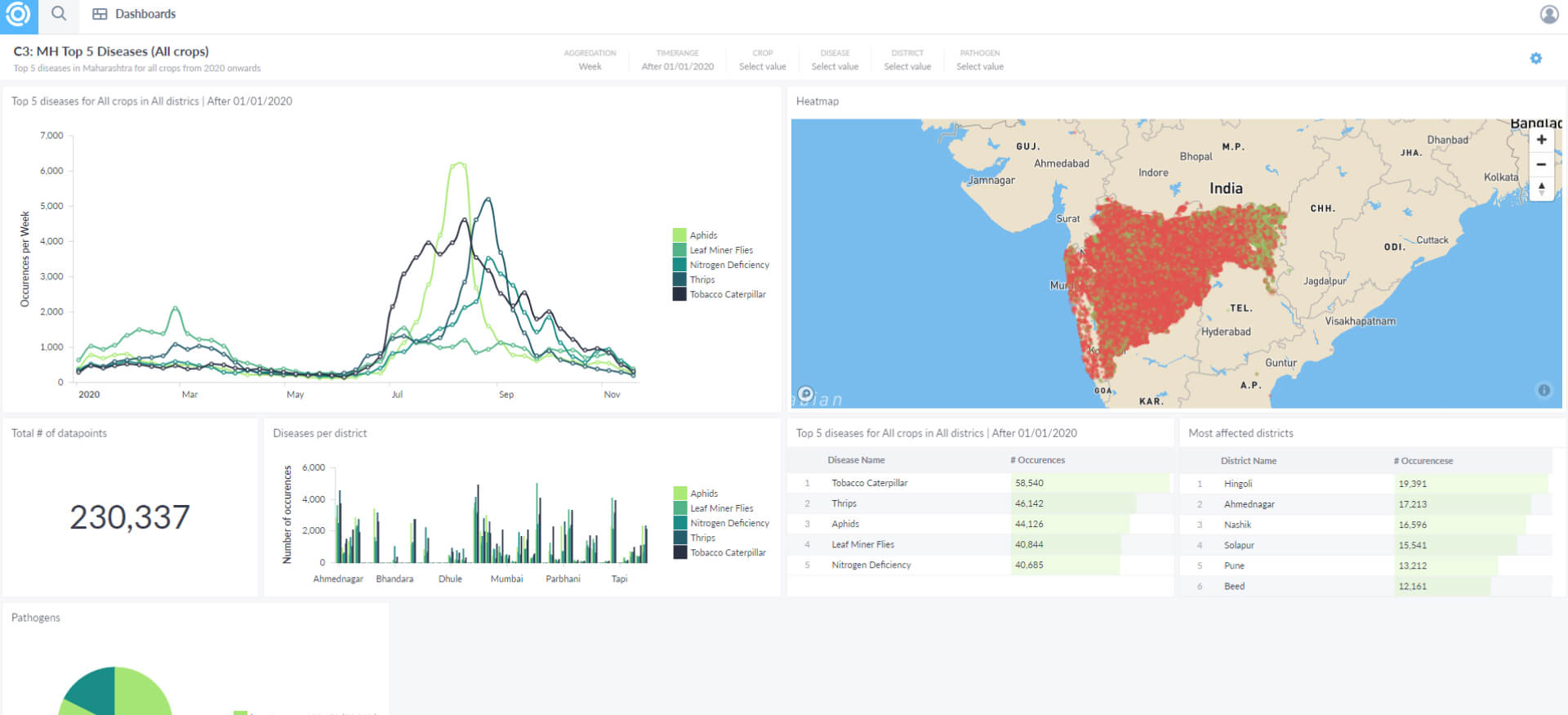
Task: Open the Dashboards menu
Action: coord(134,14)
